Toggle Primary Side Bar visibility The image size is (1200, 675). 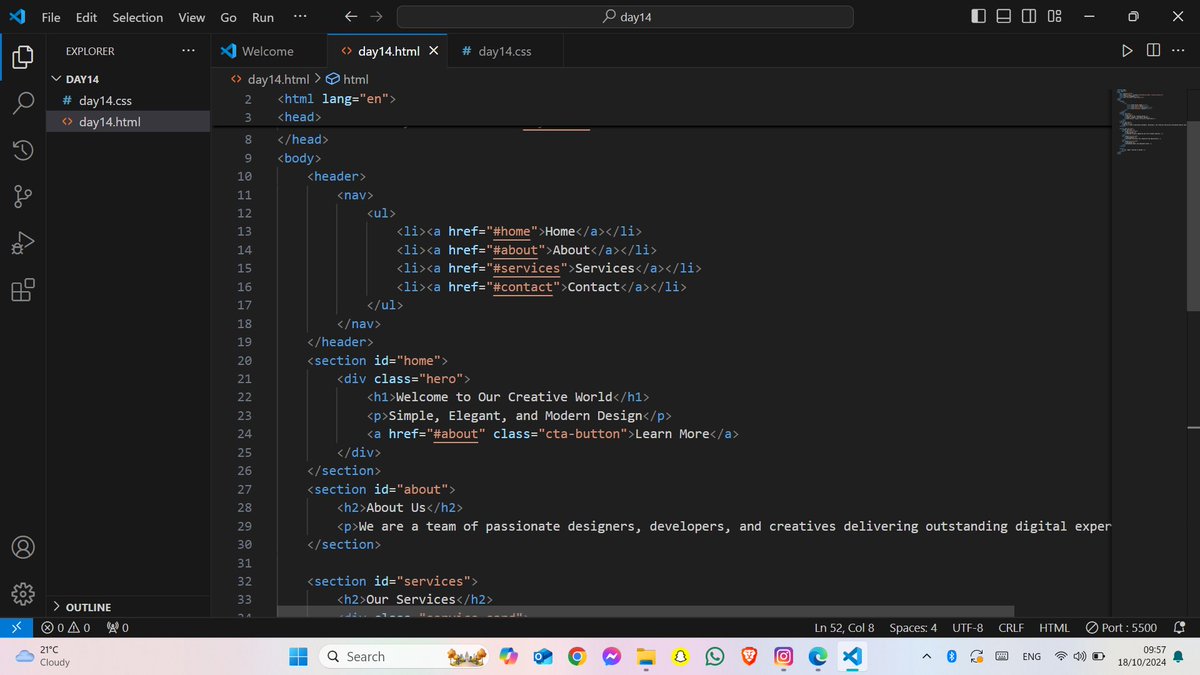click(978, 17)
